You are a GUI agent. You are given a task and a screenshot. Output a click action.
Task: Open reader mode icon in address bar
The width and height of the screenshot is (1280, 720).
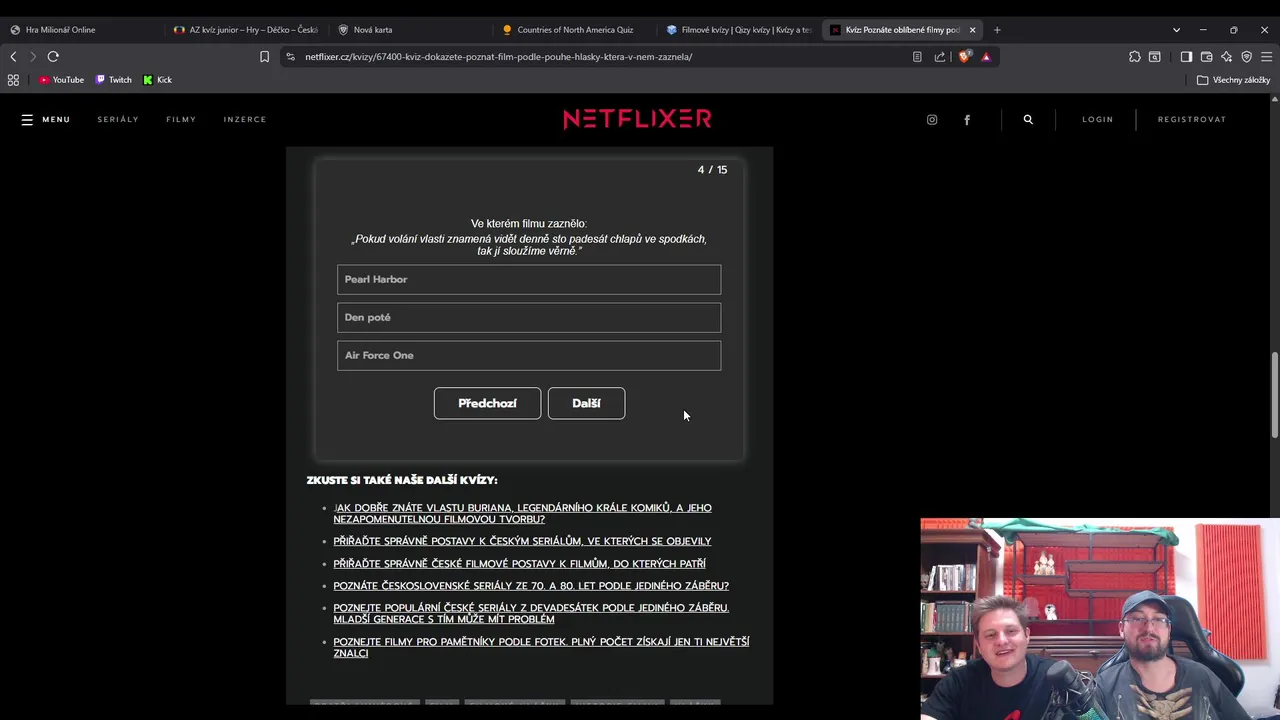(x=917, y=57)
